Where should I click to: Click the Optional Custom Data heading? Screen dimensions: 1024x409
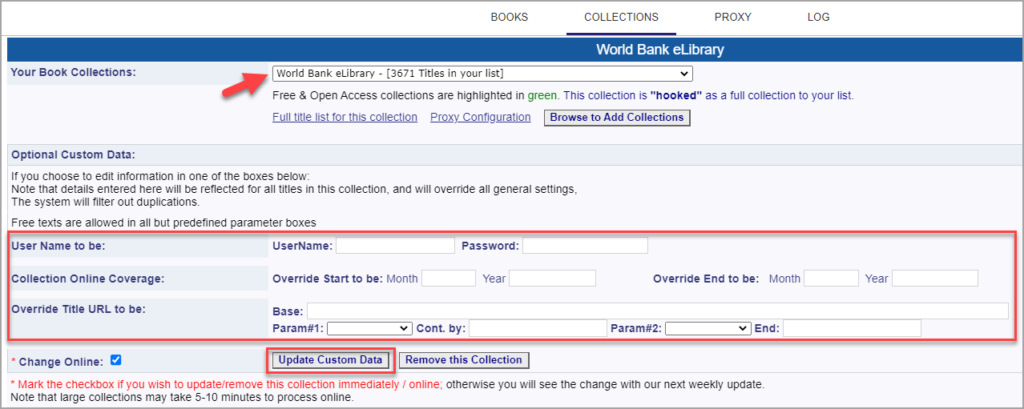[x=72, y=155]
